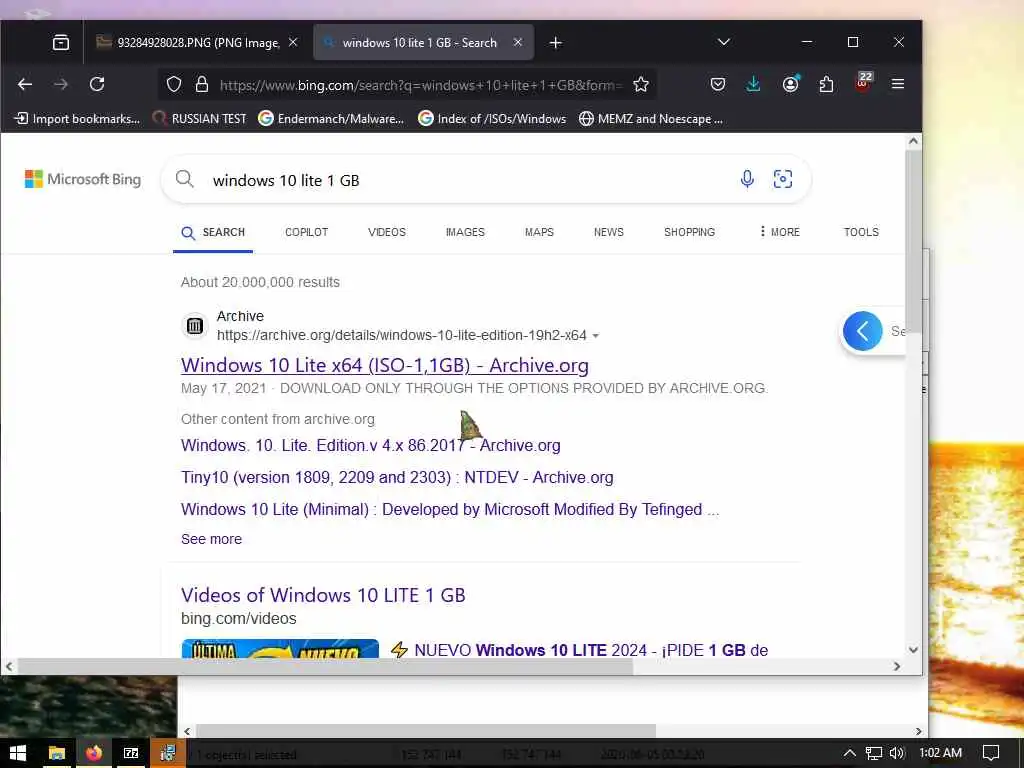
Task: Open the tracking protection shield
Action: point(174,84)
